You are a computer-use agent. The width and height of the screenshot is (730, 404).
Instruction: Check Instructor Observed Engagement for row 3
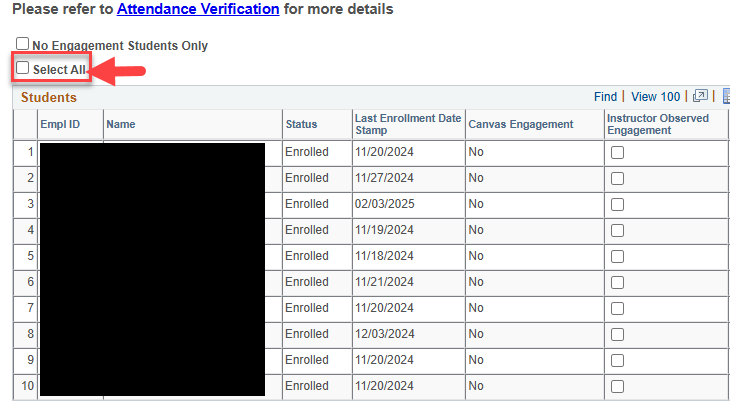pyautogui.click(x=617, y=205)
